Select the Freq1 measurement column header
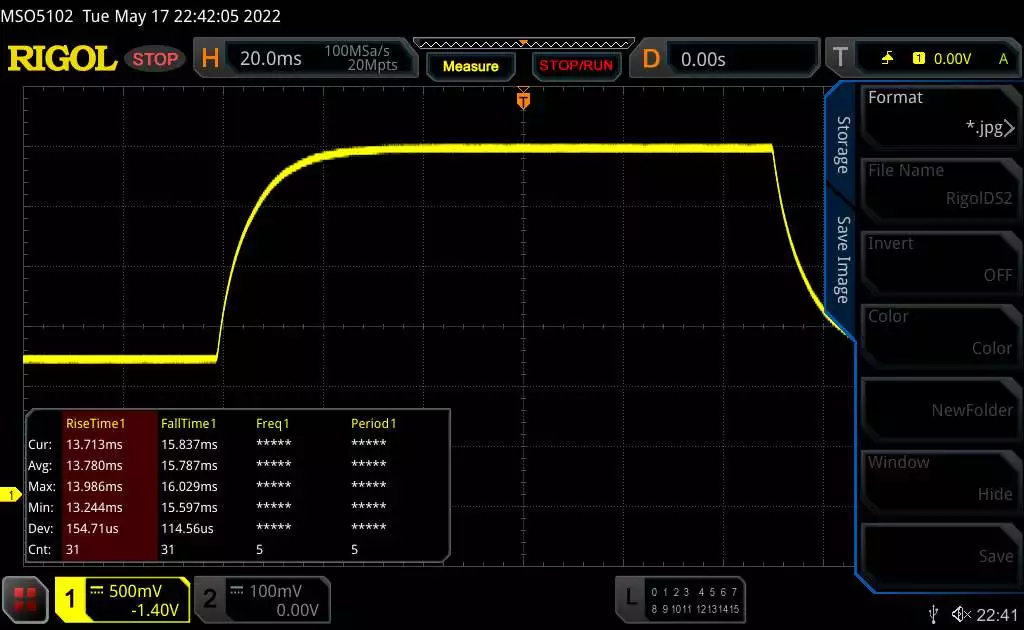1024x630 pixels. coord(272,423)
